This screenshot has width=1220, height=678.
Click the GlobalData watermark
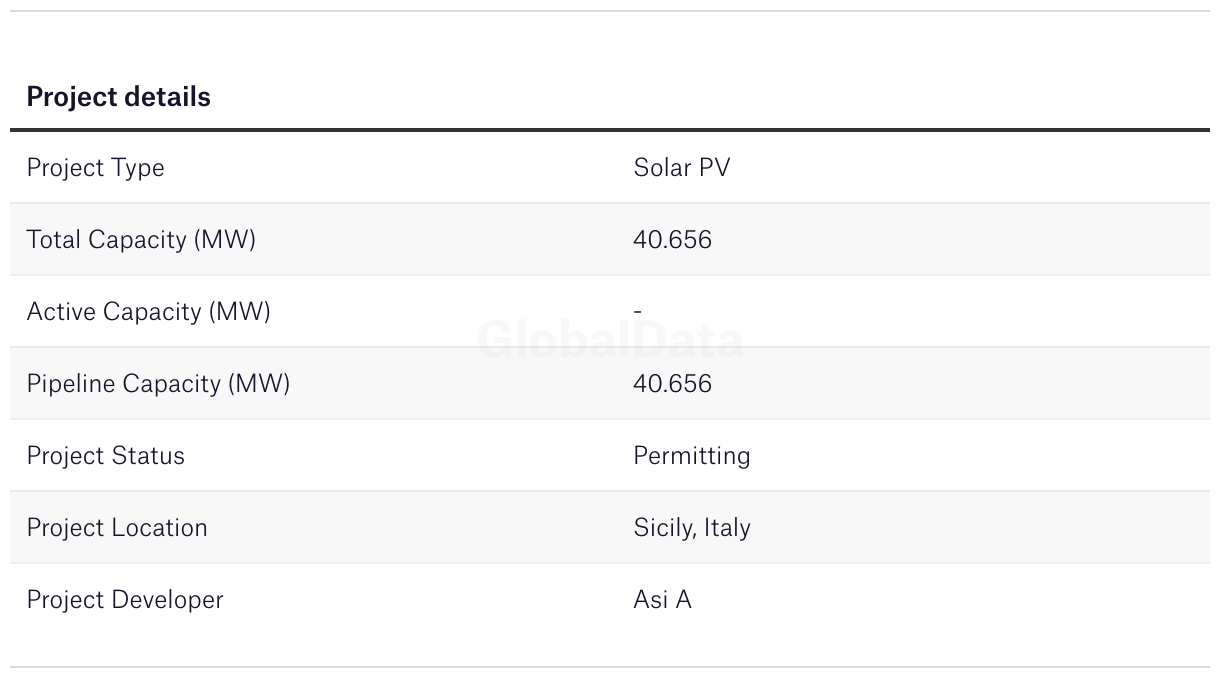tap(610, 341)
